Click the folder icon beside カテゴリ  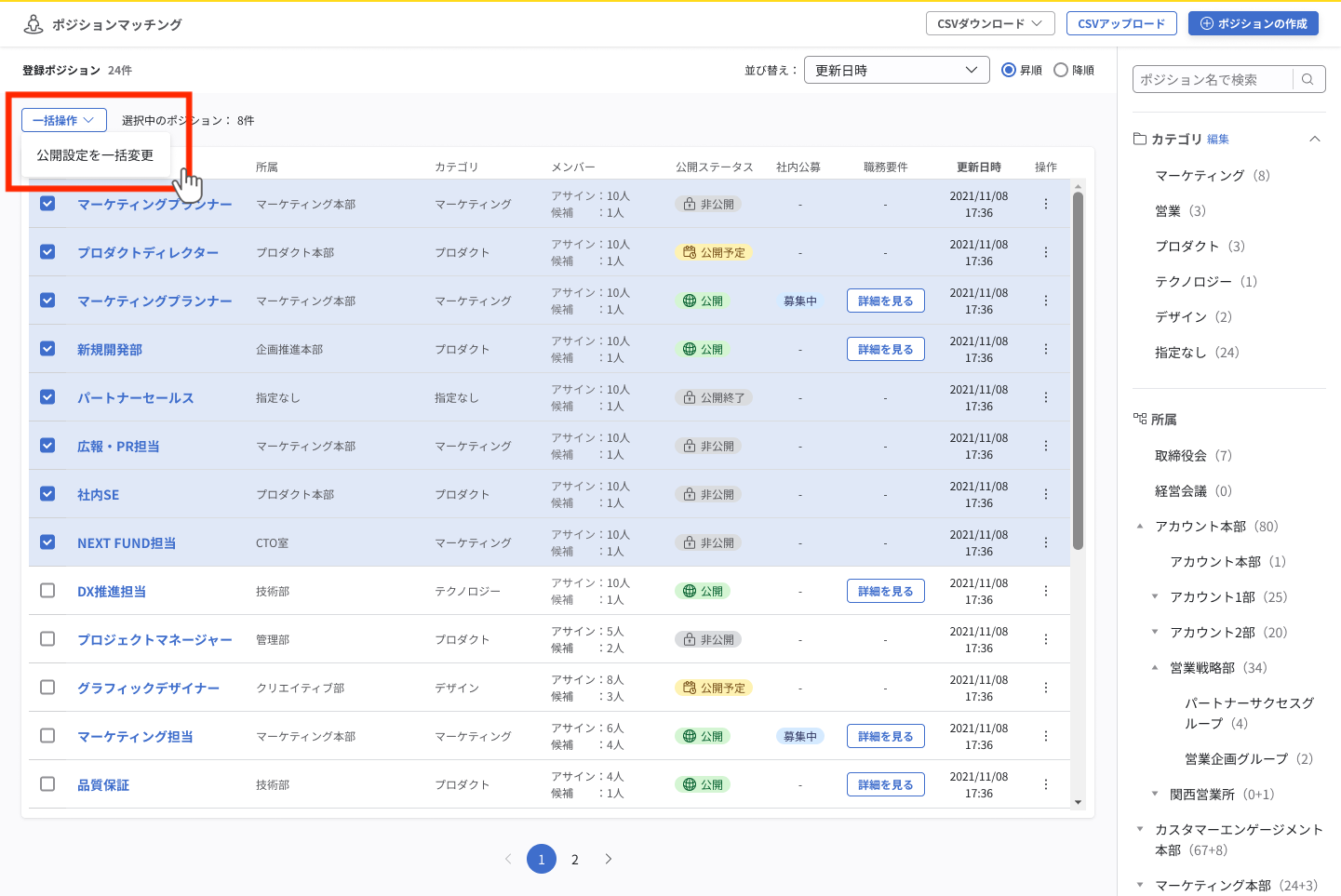1140,138
